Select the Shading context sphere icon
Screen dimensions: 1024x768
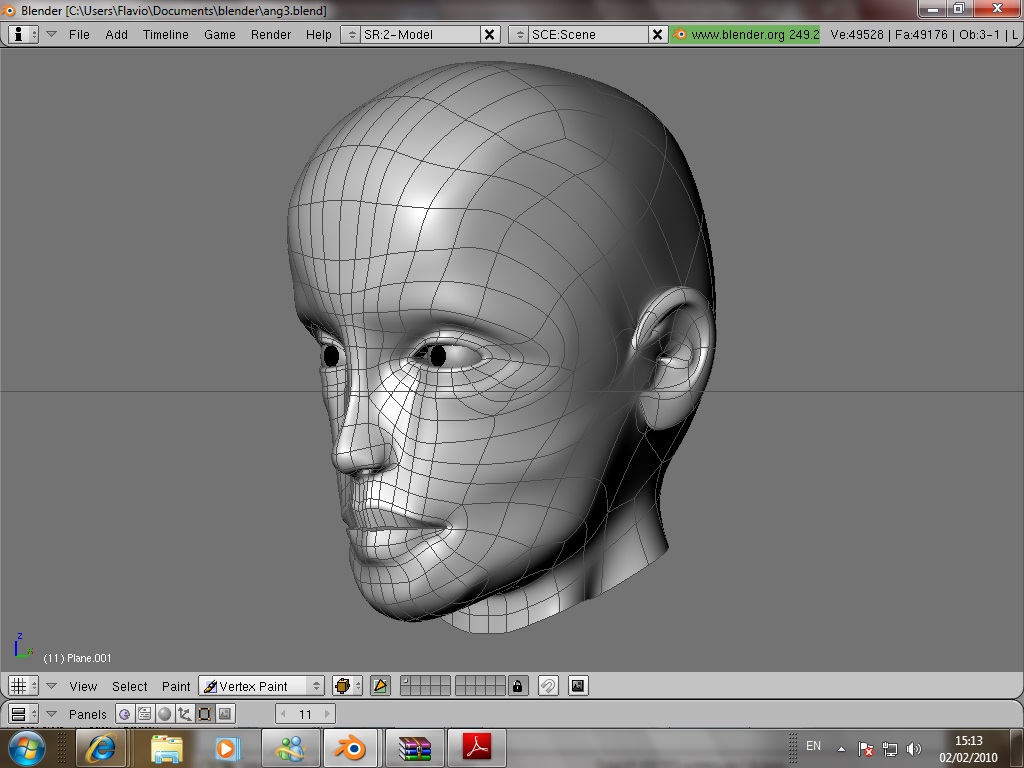click(165, 714)
